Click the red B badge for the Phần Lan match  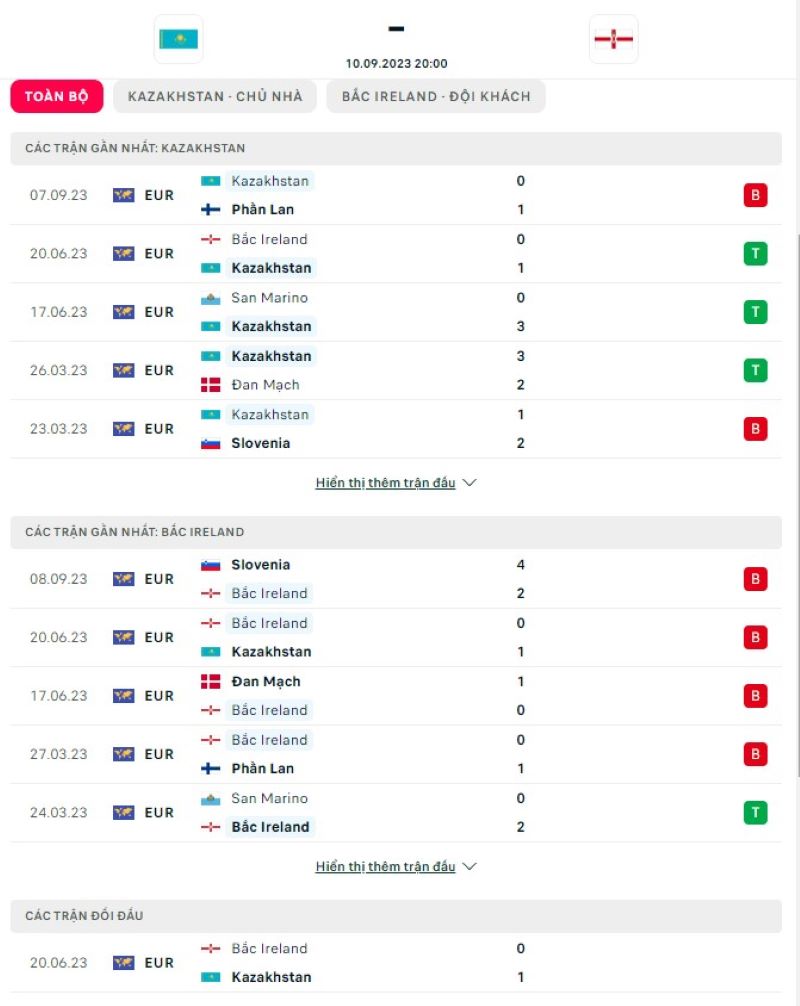pos(756,195)
